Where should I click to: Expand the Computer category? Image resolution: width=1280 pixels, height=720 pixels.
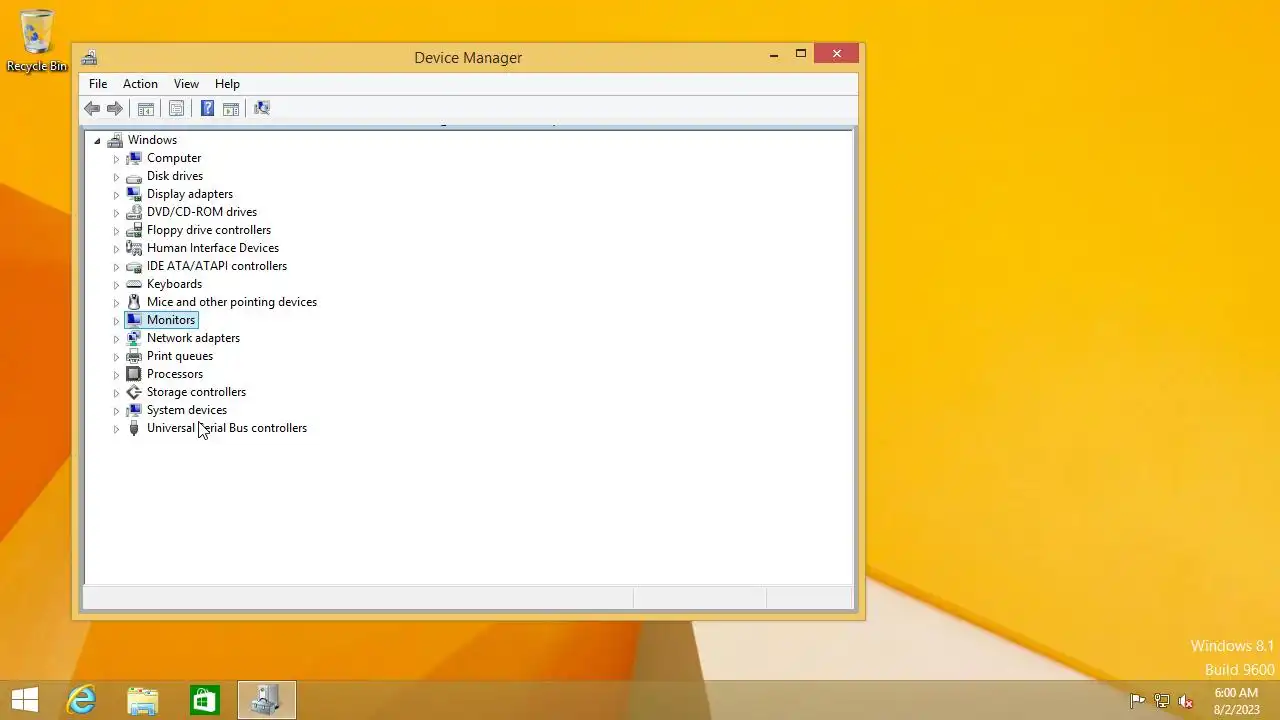[116, 159]
